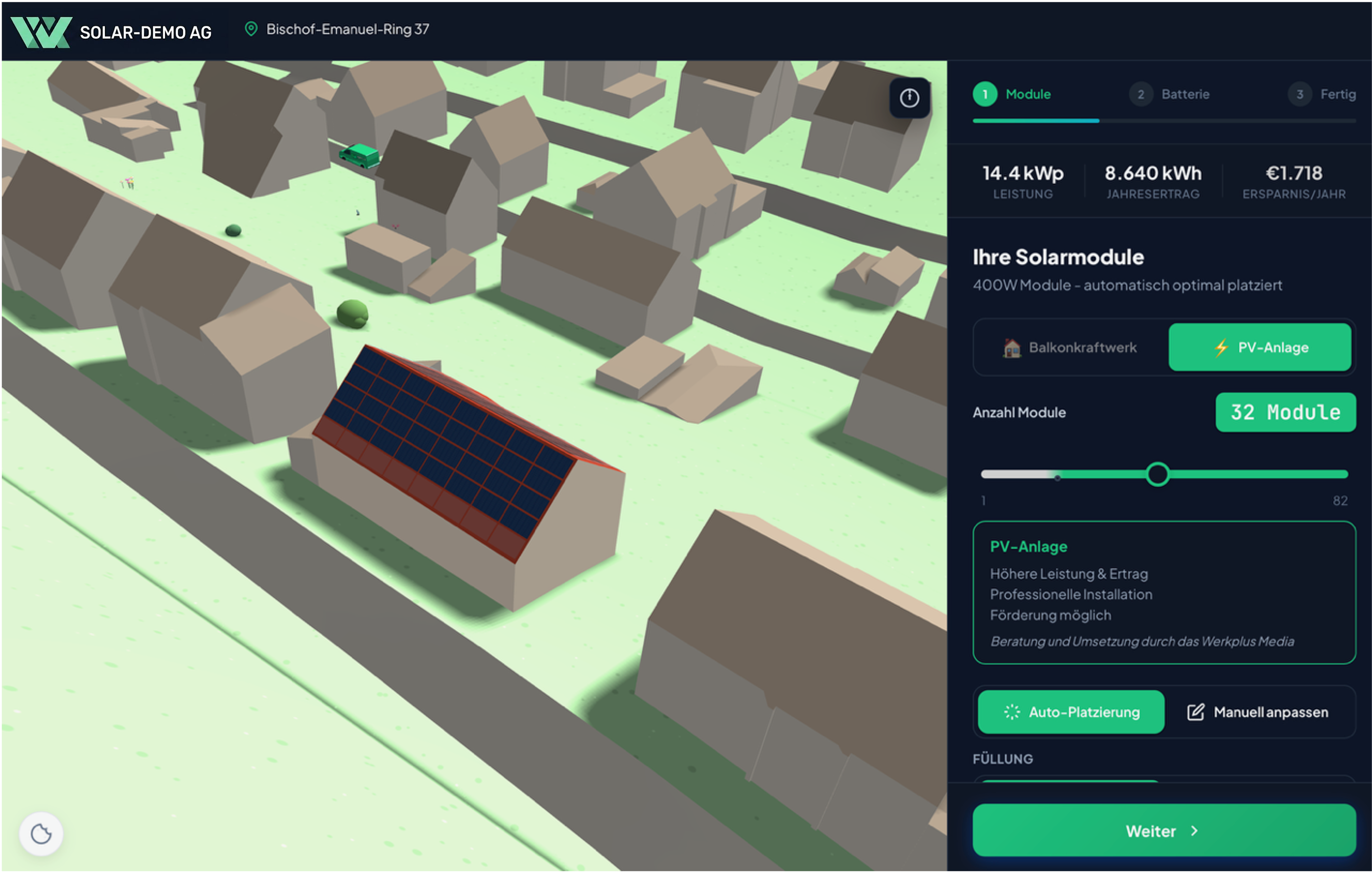Click the chevron arrow on Weiter button
1372x873 pixels.
(x=1194, y=831)
